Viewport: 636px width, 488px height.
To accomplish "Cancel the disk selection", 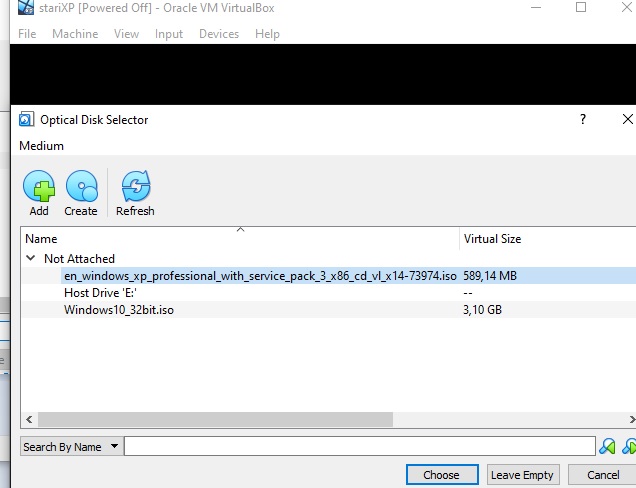I will pos(602,475).
